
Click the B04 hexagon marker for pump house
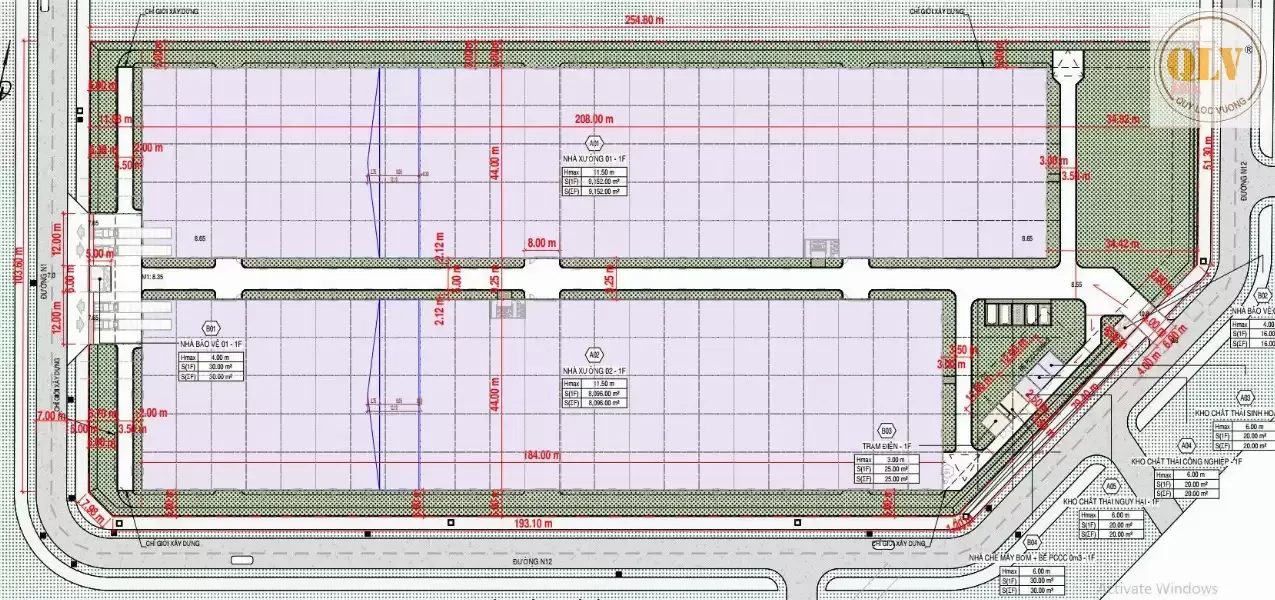click(1031, 542)
